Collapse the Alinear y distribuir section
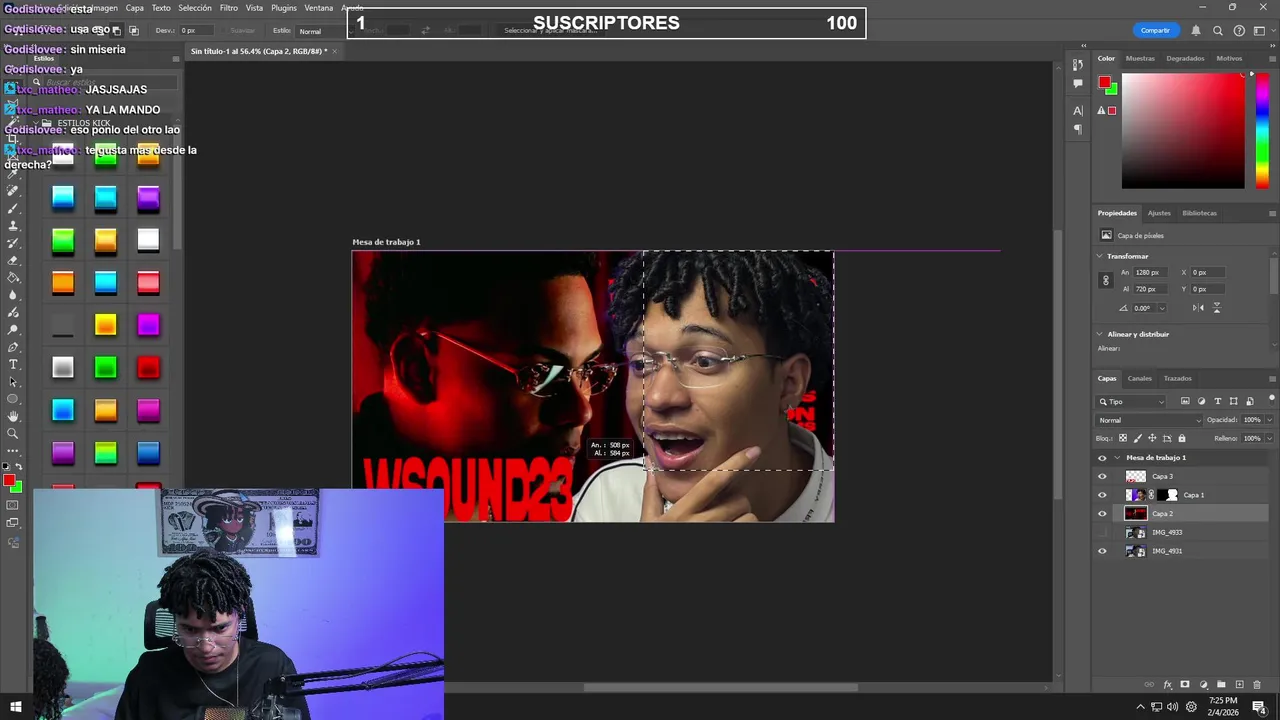The image size is (1280, 720). coord(1100,334)
